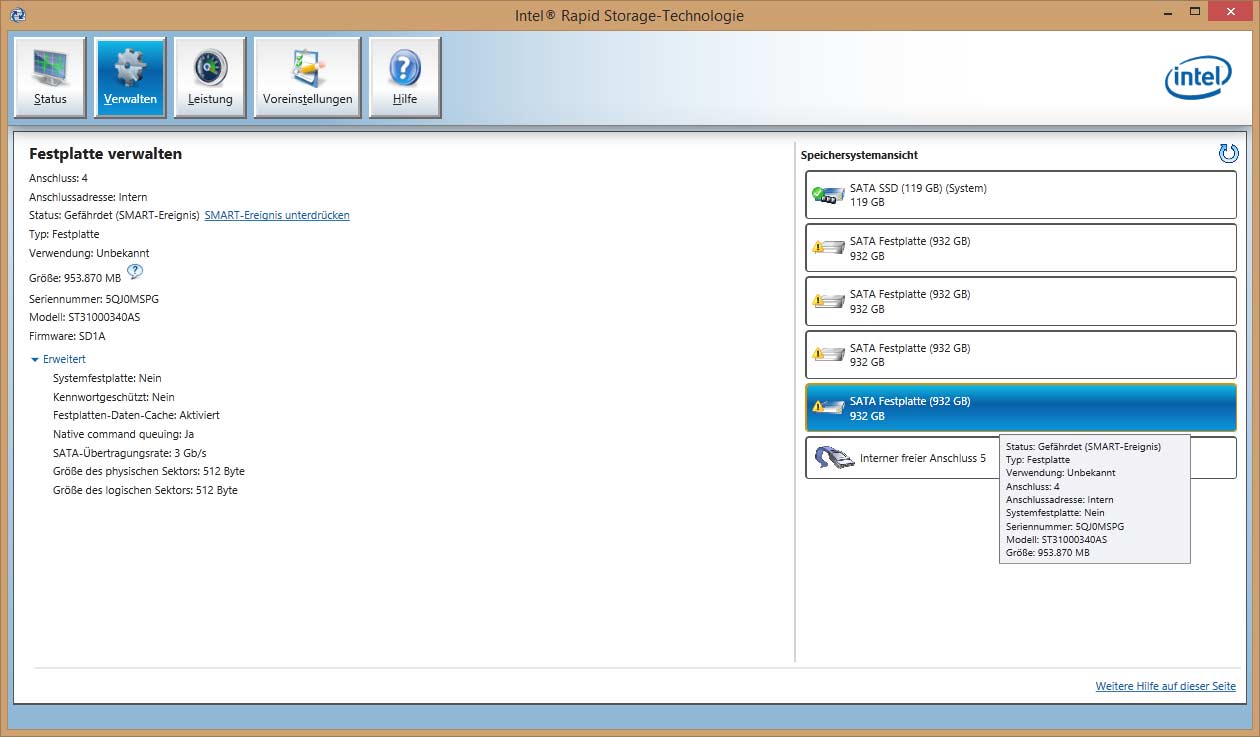Click the Intel logo

tap(1198, 78)
